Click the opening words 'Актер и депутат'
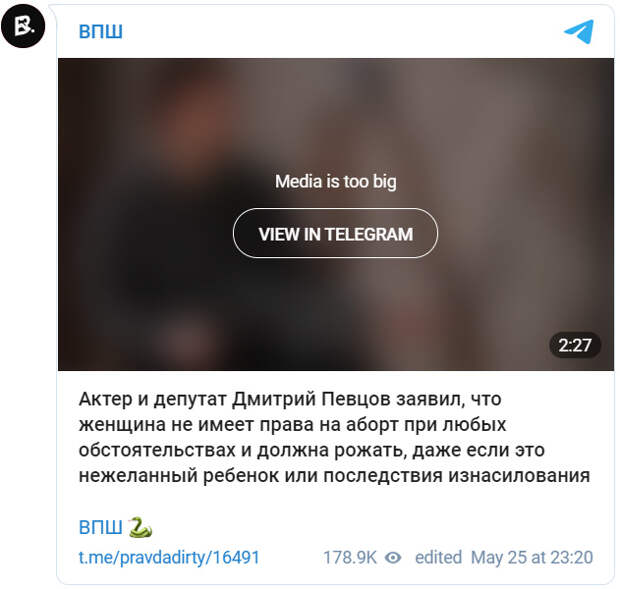The height and width of the screenshot is (589, 620). (x=153, y=399)
